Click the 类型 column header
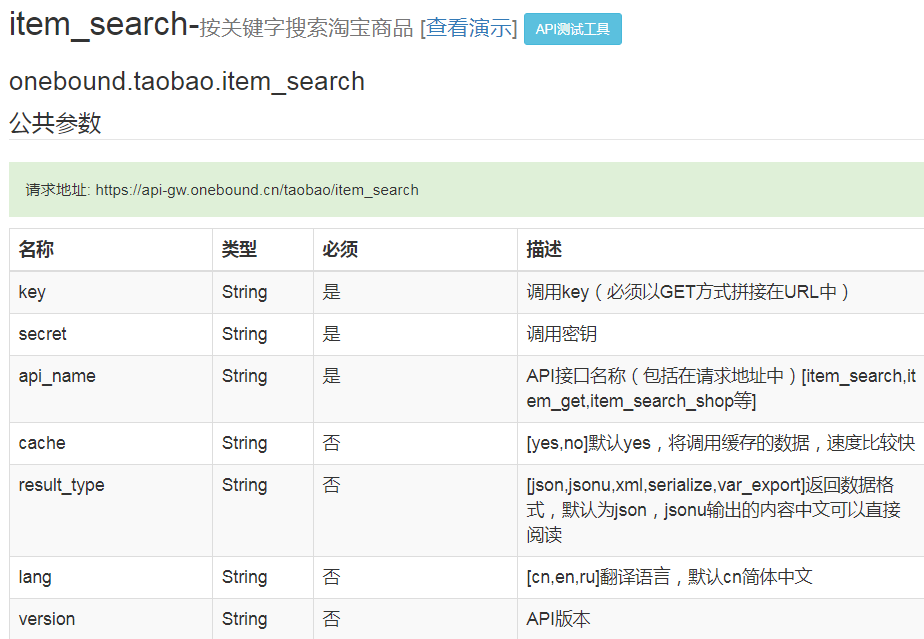The image size is (924, 639). 239,249
